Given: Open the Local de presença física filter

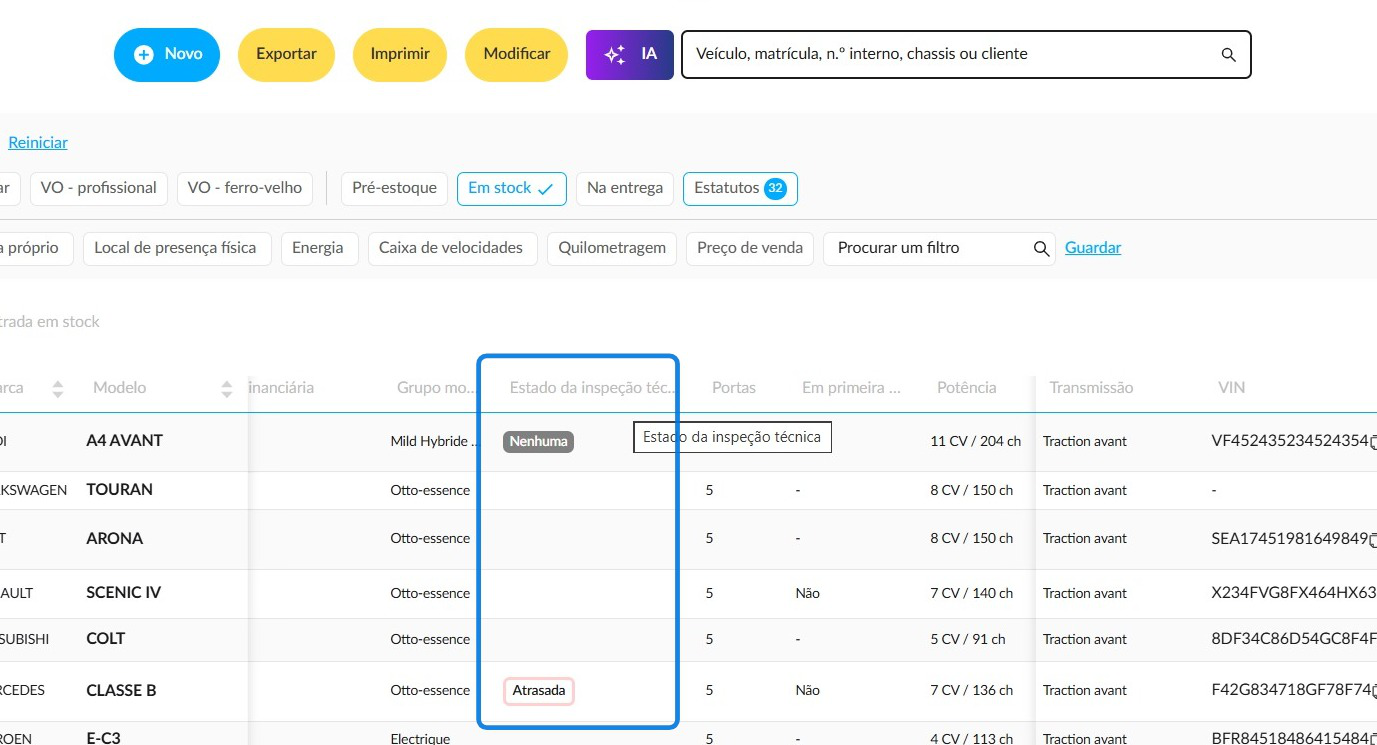Looking at the screenshot, I should pyautogui.click(x=176, y=249).
